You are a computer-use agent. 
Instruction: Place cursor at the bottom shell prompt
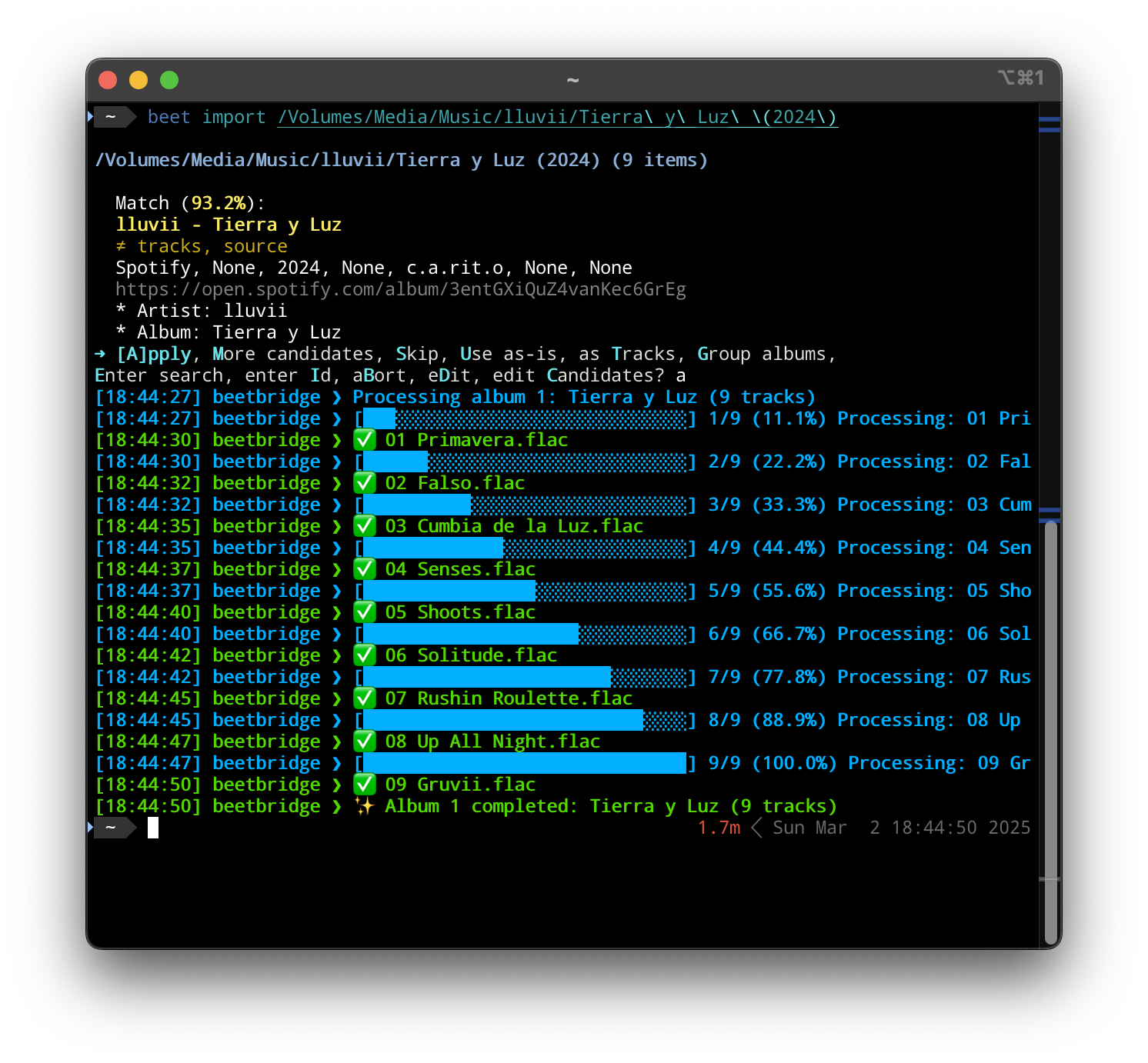click(x=153, y=828)
